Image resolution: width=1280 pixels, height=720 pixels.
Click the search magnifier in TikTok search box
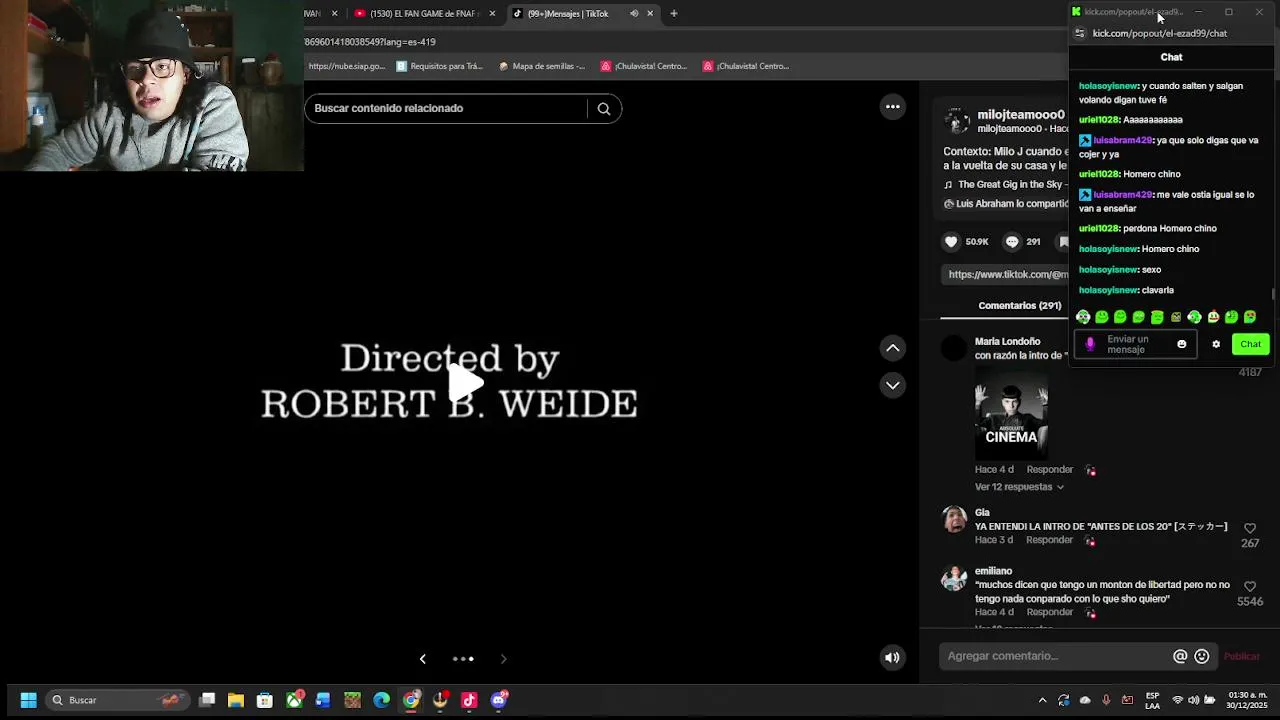click(604, 109)
